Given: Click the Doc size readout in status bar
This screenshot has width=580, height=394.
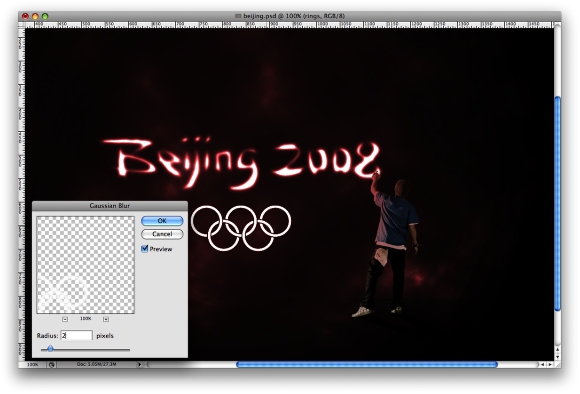Looking at the screenshot, I should coord(97,364).
